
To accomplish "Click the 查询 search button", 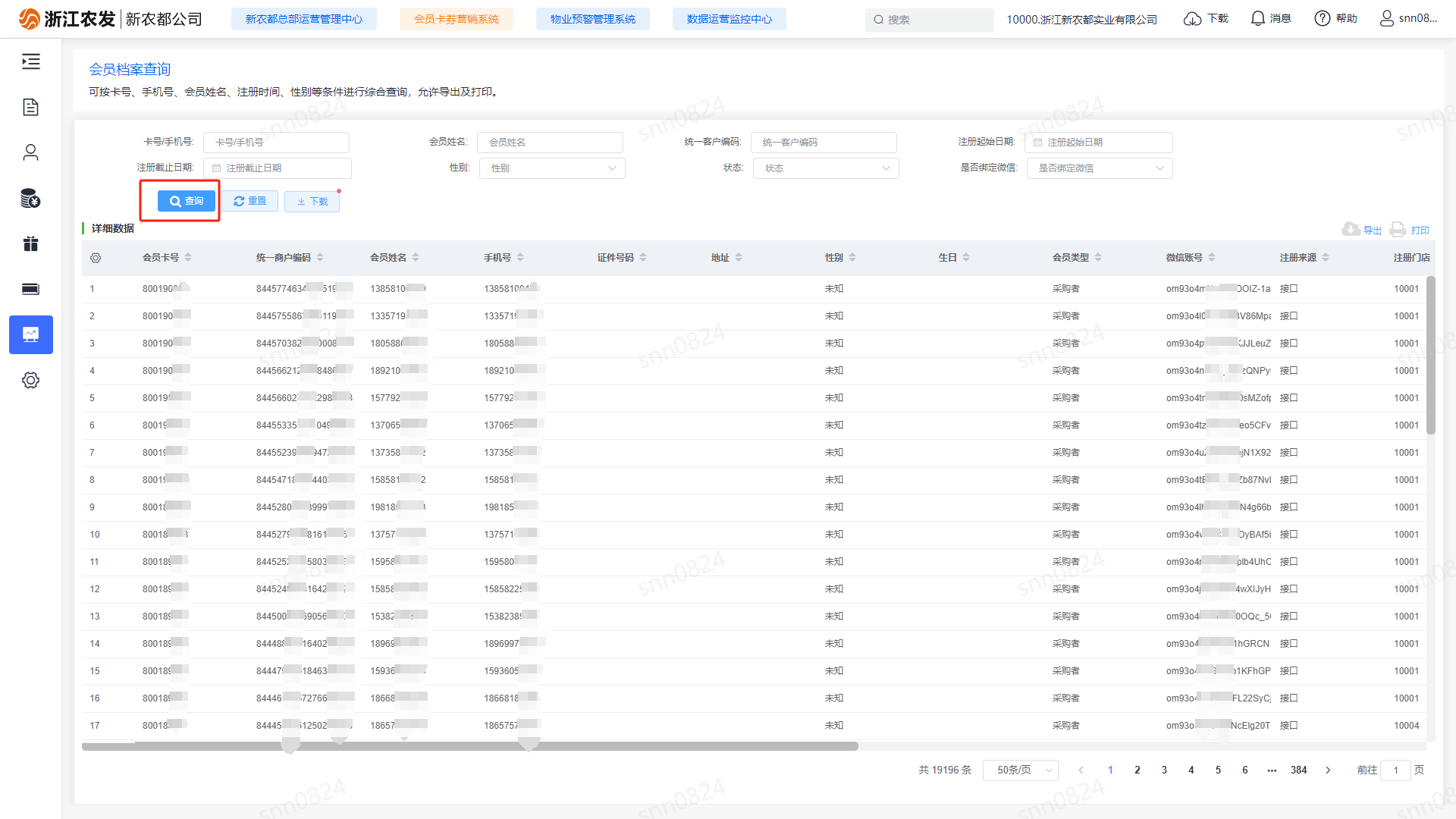I will (187, 201).
